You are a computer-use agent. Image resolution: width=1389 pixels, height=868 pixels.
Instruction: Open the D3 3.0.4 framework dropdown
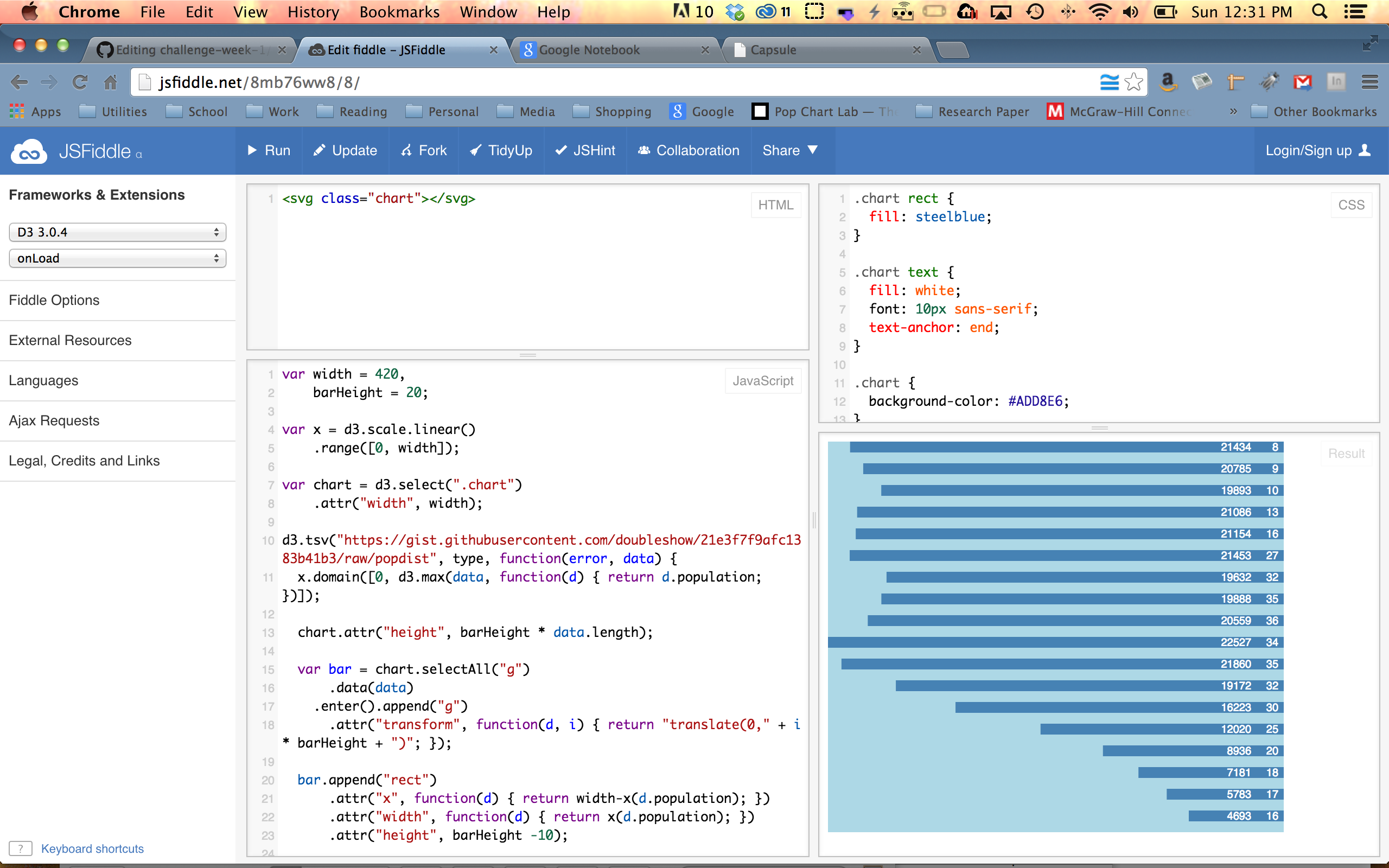click(118, 232)
